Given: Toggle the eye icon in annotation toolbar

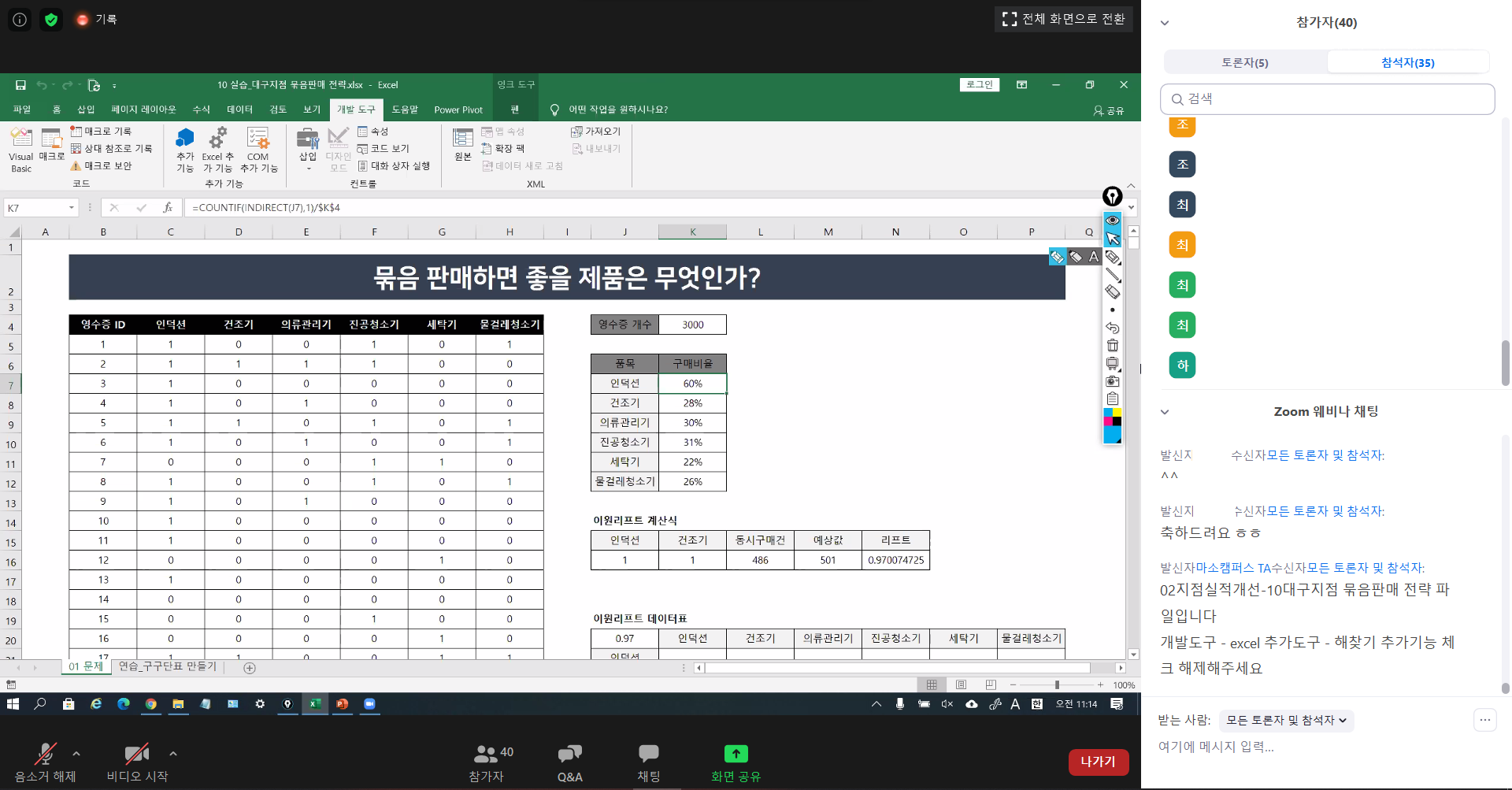Looking at the screenshot, I should [1112, 220].
